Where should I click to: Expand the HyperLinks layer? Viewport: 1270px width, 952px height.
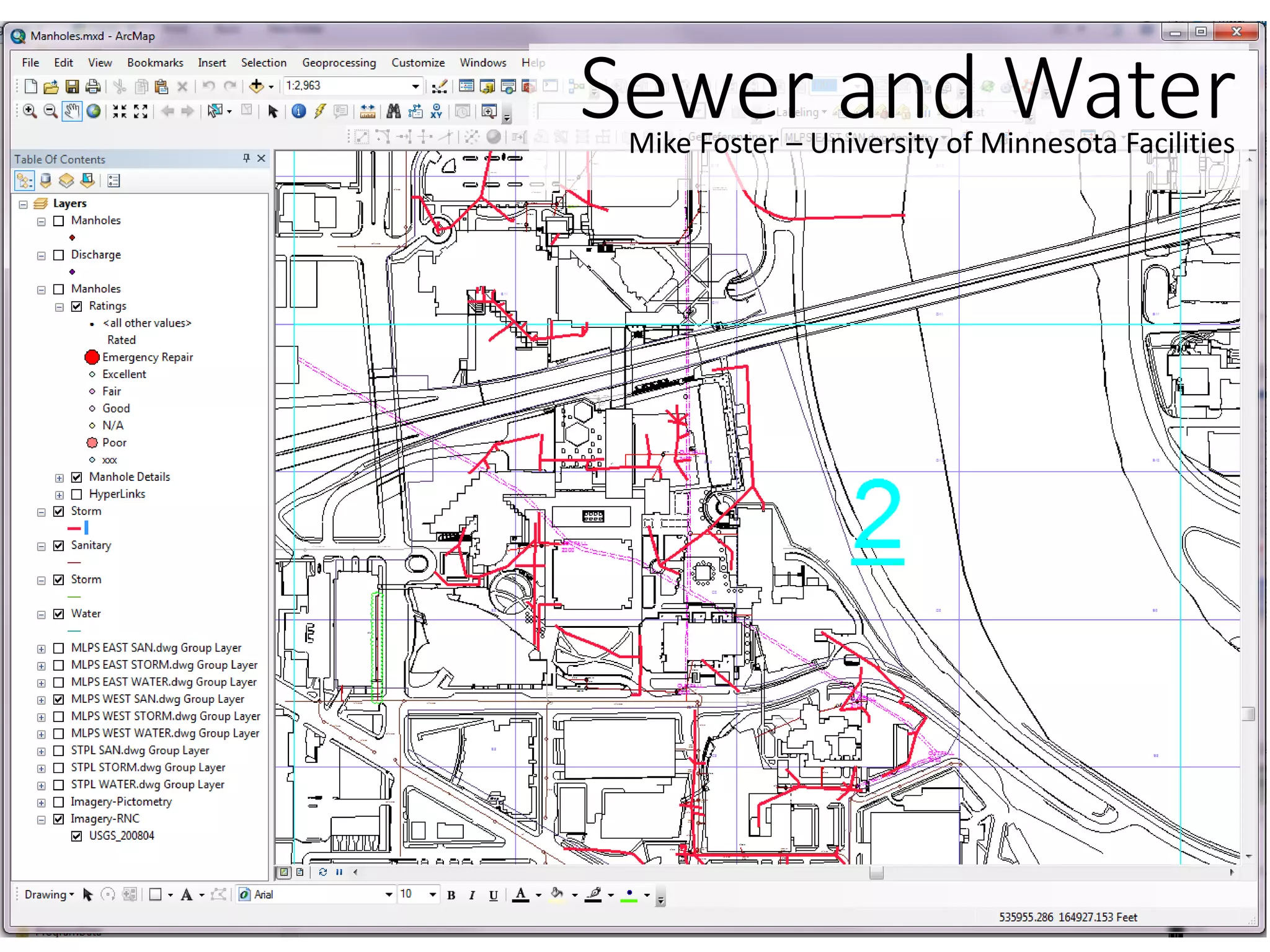pos(60,495)
